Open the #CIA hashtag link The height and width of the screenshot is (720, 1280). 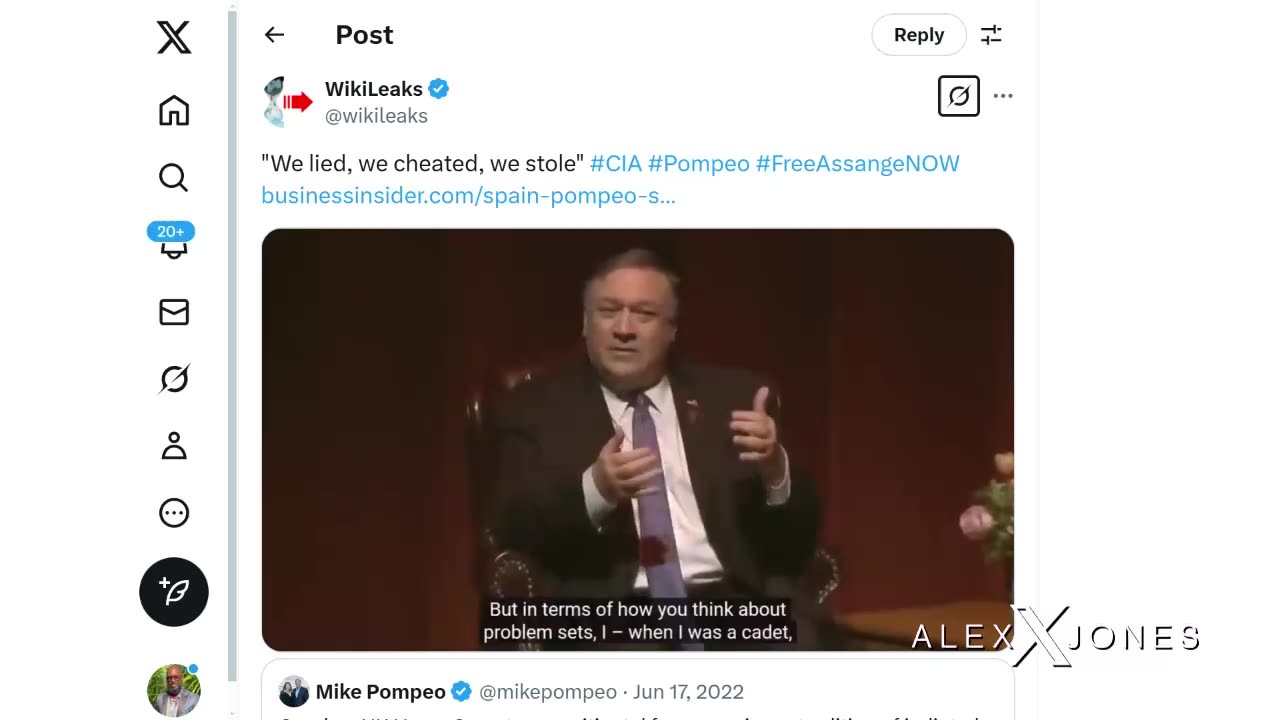coord(615,163)
